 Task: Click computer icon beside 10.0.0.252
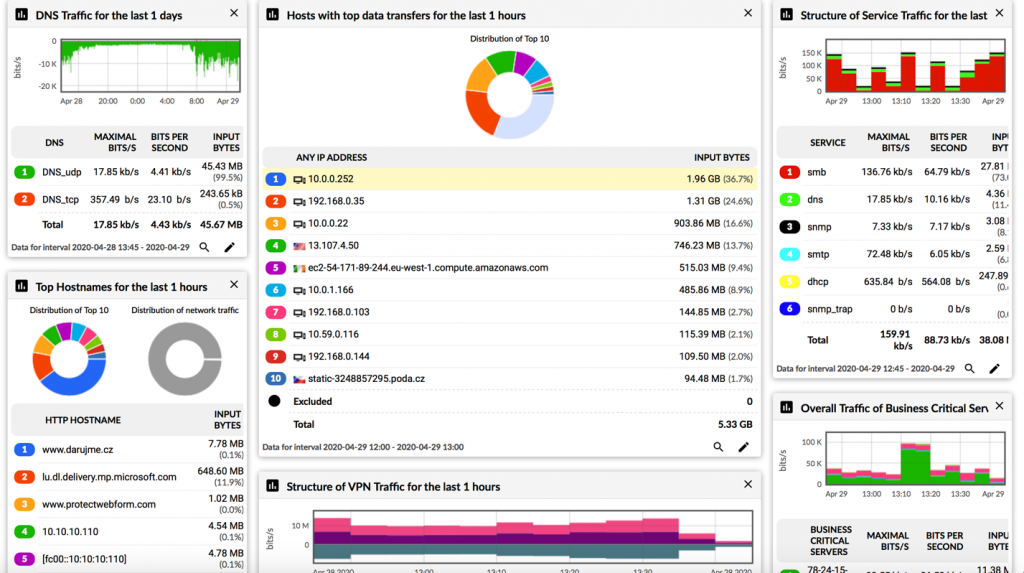click(x=299, y=179)
